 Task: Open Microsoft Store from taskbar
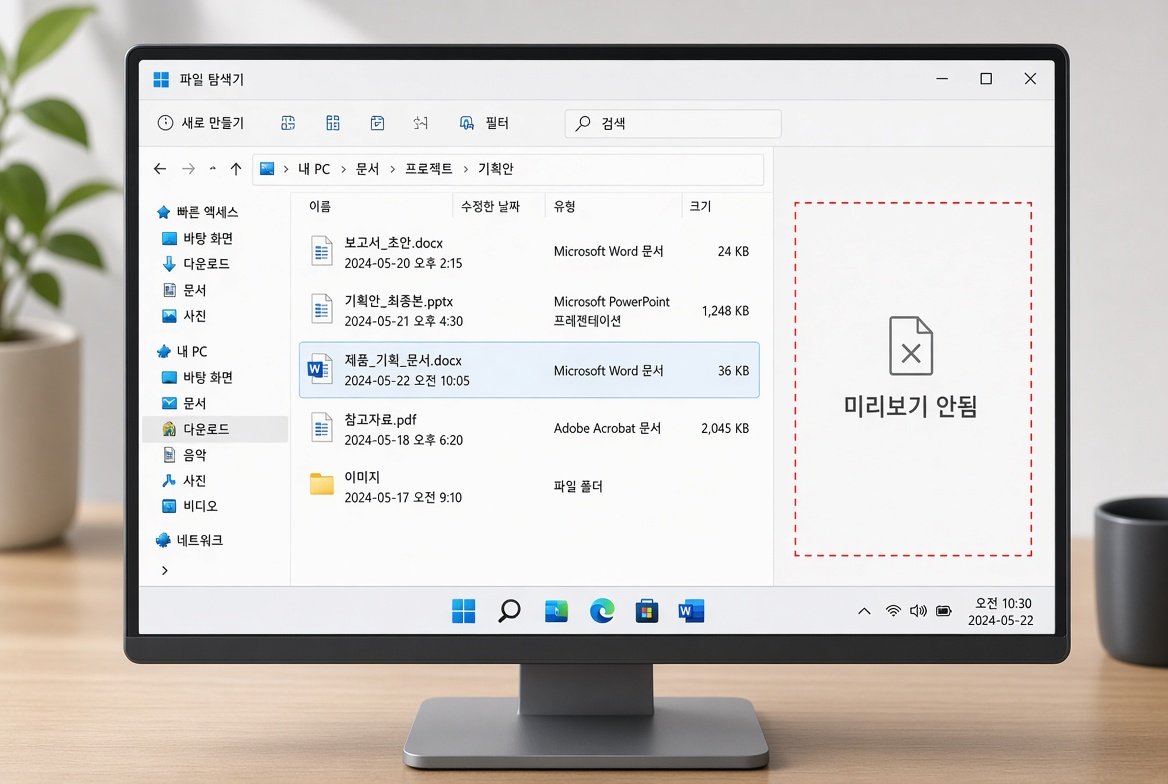click(647, 611)
